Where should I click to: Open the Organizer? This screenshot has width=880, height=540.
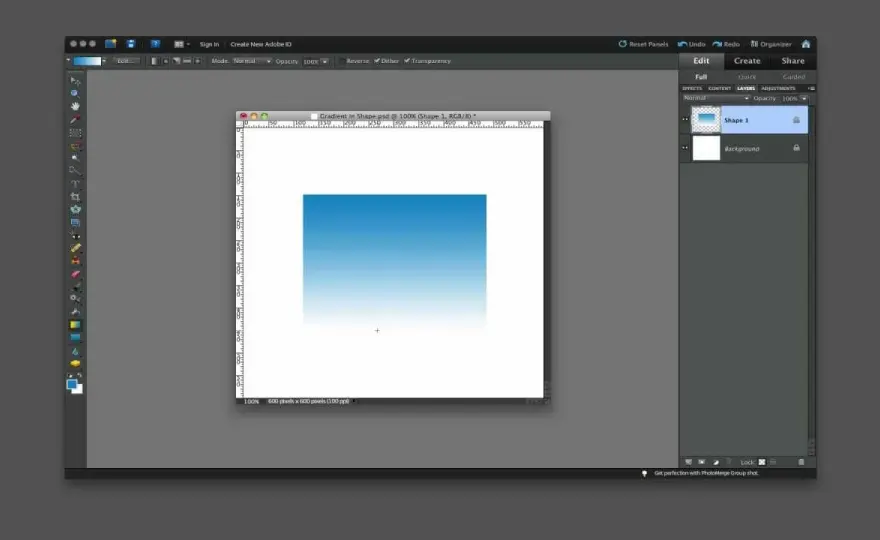click(771, 44)
